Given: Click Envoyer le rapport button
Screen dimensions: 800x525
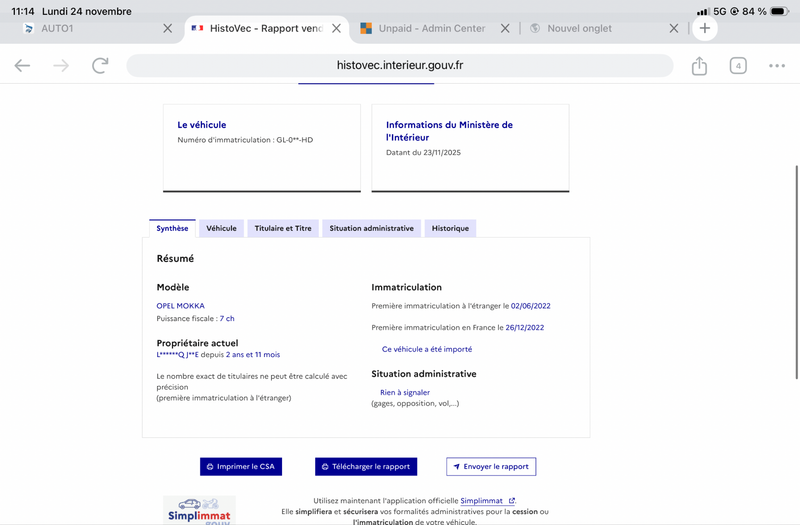Looking at the screenshot, I should coord(491,467).
